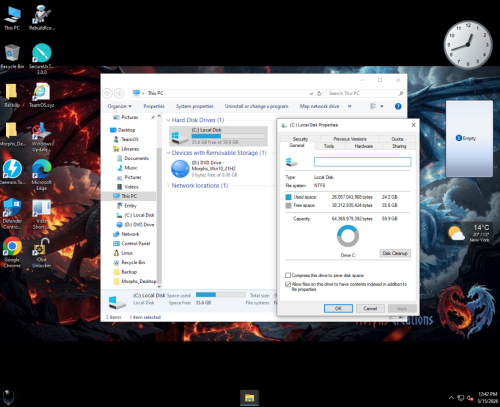The height and width of the screenshot is (407, 500).
Task: Change the view layout icon in Explorer
Action: point(373,106)
